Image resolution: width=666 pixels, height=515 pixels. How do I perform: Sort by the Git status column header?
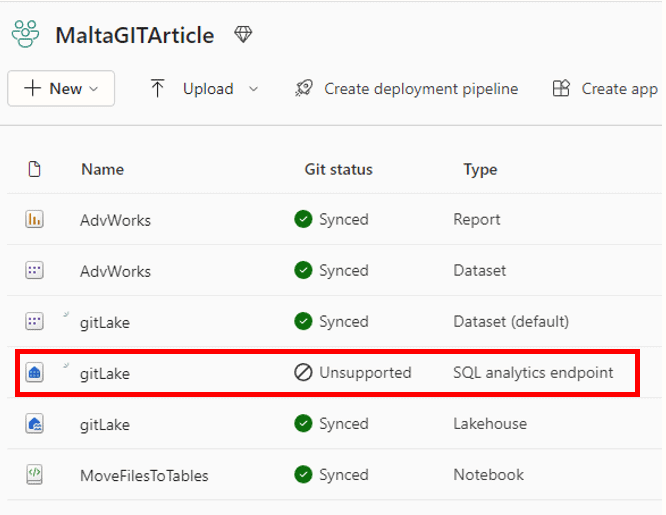[x=339, y=169]
